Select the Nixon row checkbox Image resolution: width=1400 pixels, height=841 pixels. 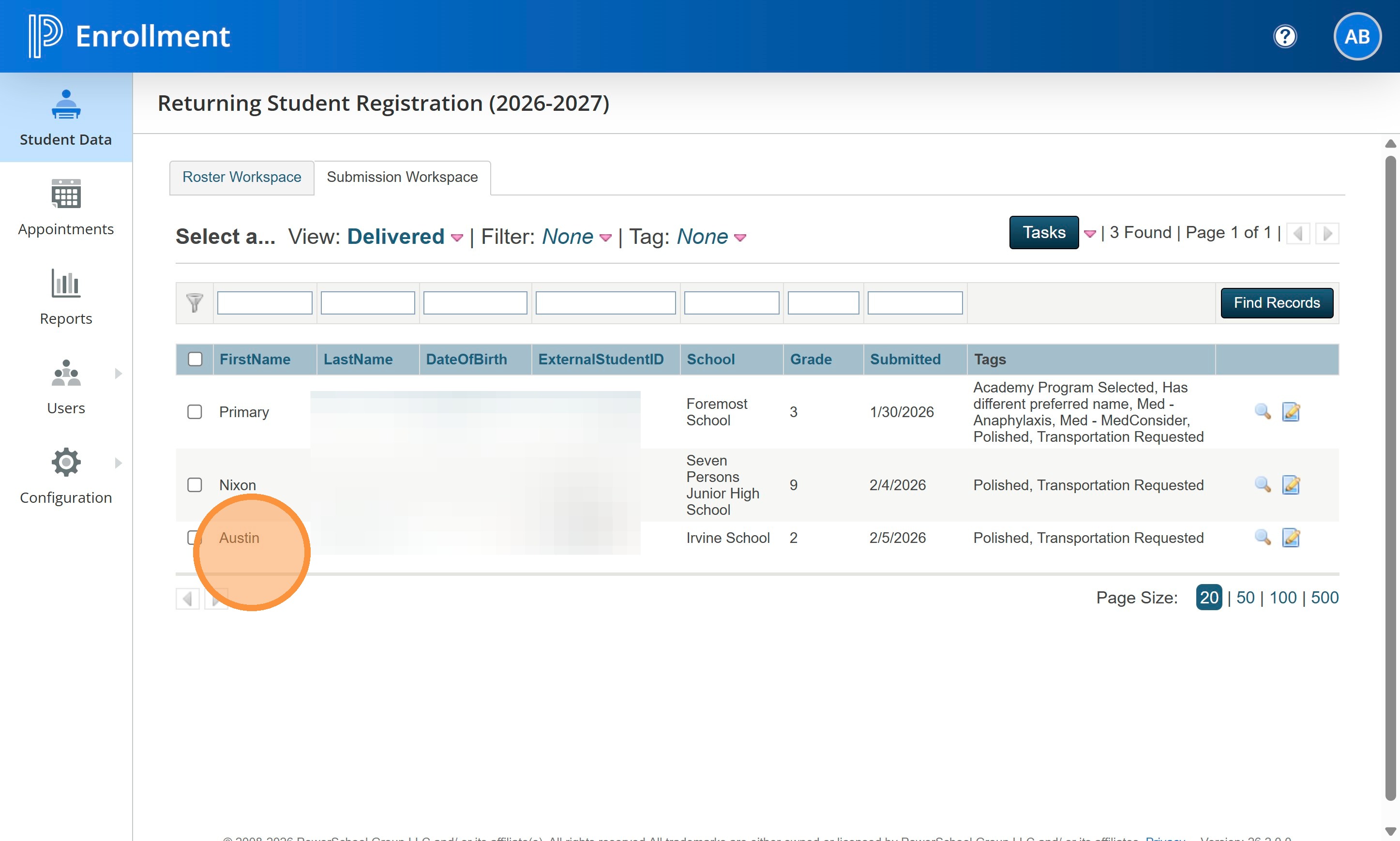195,485
